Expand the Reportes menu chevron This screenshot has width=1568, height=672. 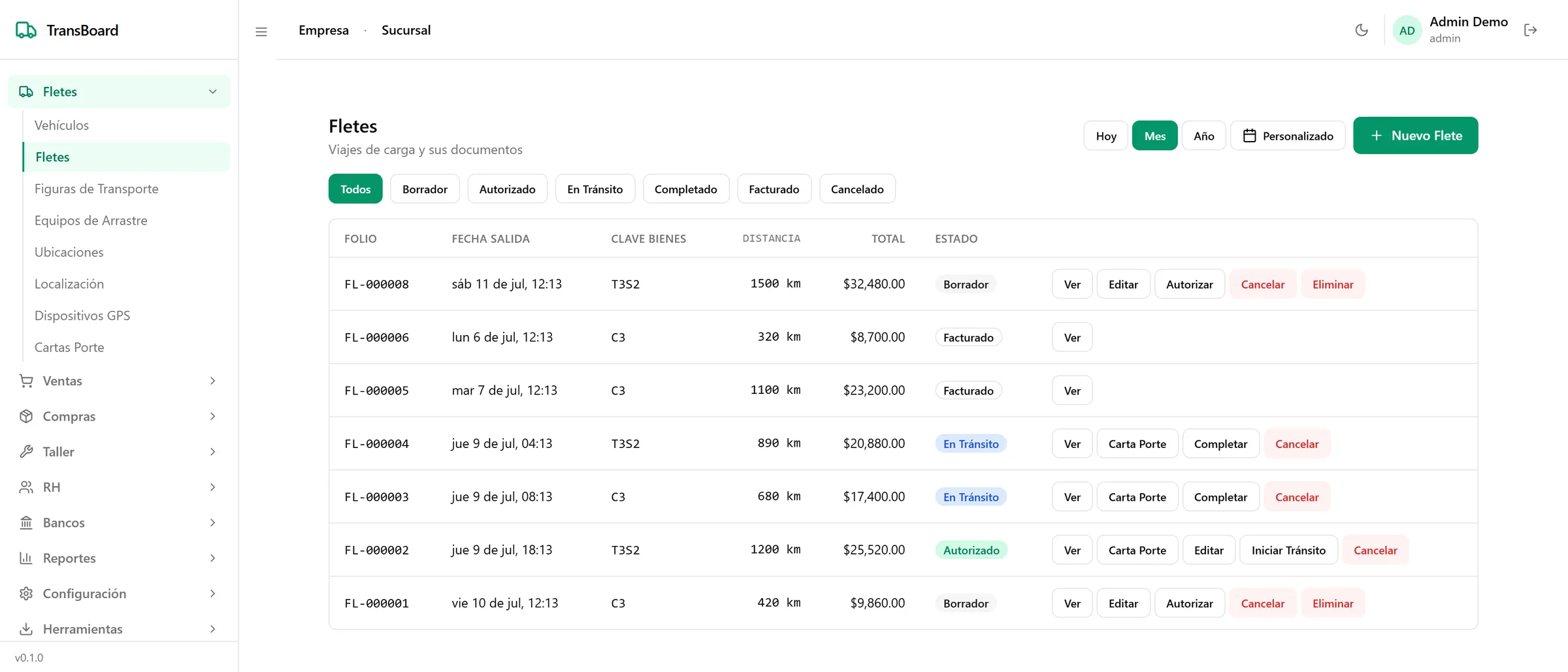click(213, 558)
